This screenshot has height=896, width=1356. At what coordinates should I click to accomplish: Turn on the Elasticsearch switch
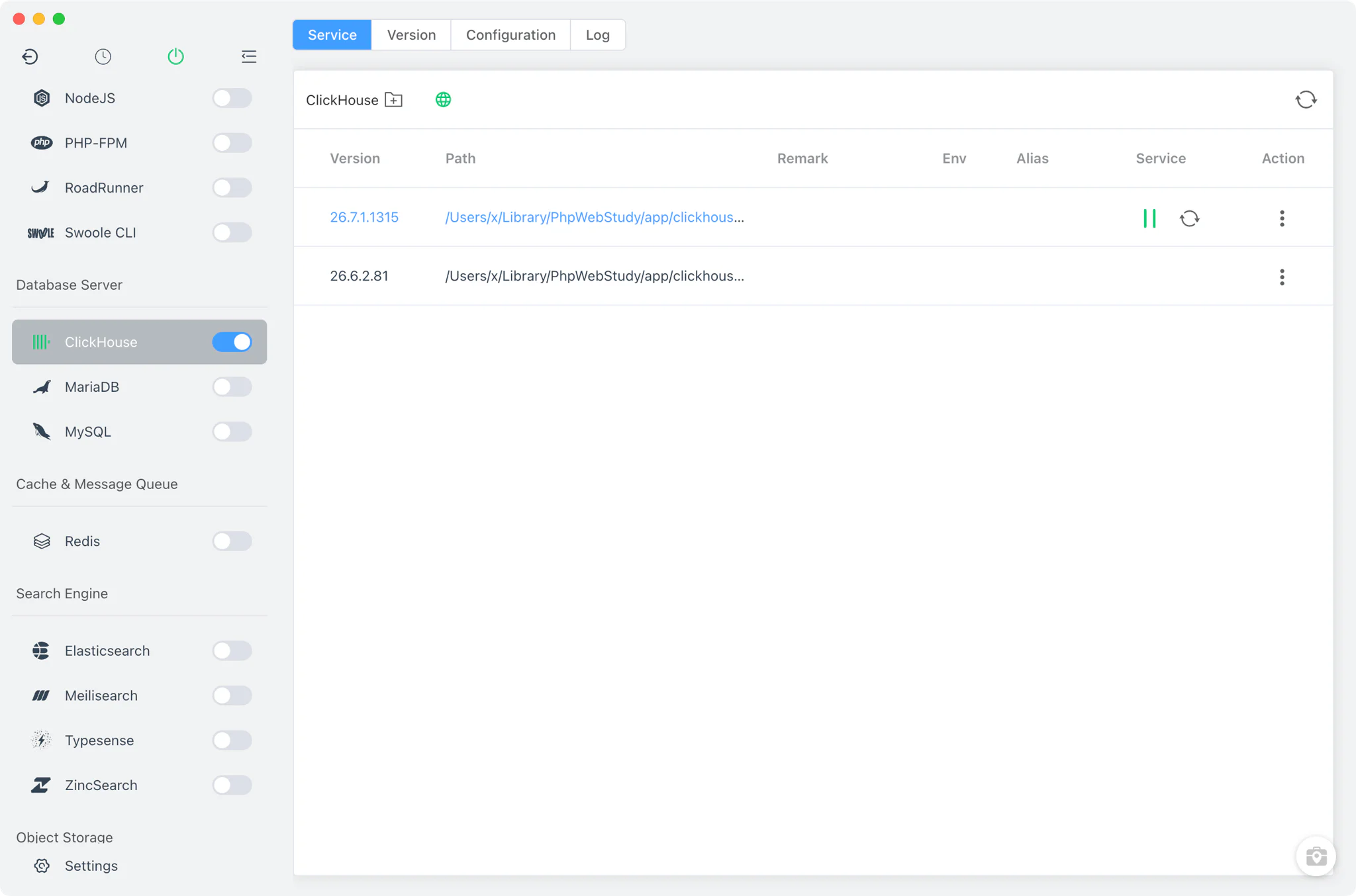pos(232,651)
